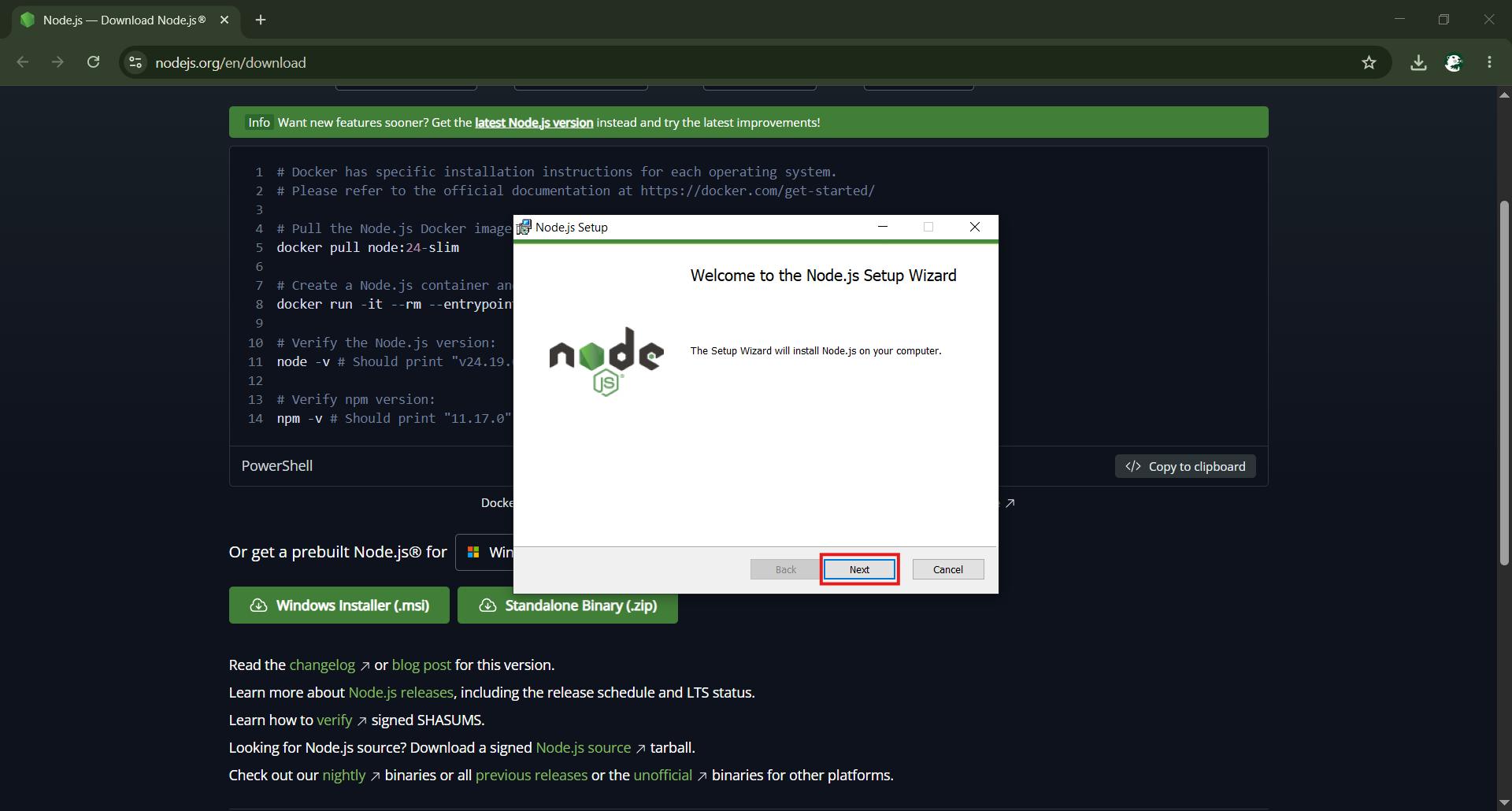Click the page scrollbar thumb
Screen dimensions: 1512x811
pyautogui.click(x=1504, y=383)
